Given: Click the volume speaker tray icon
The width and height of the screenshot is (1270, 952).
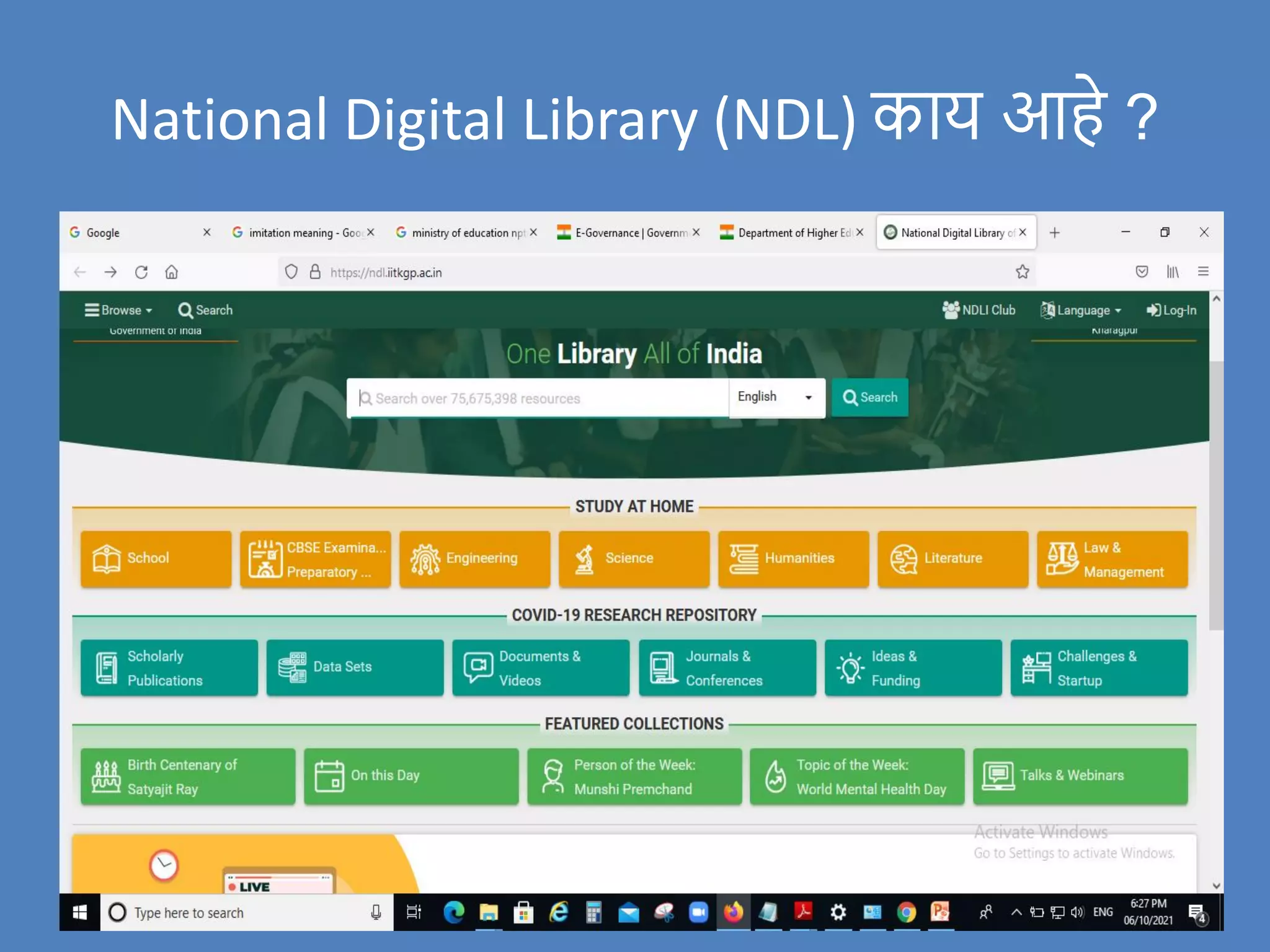Looking at the screenshot, I should [1077, 912].
